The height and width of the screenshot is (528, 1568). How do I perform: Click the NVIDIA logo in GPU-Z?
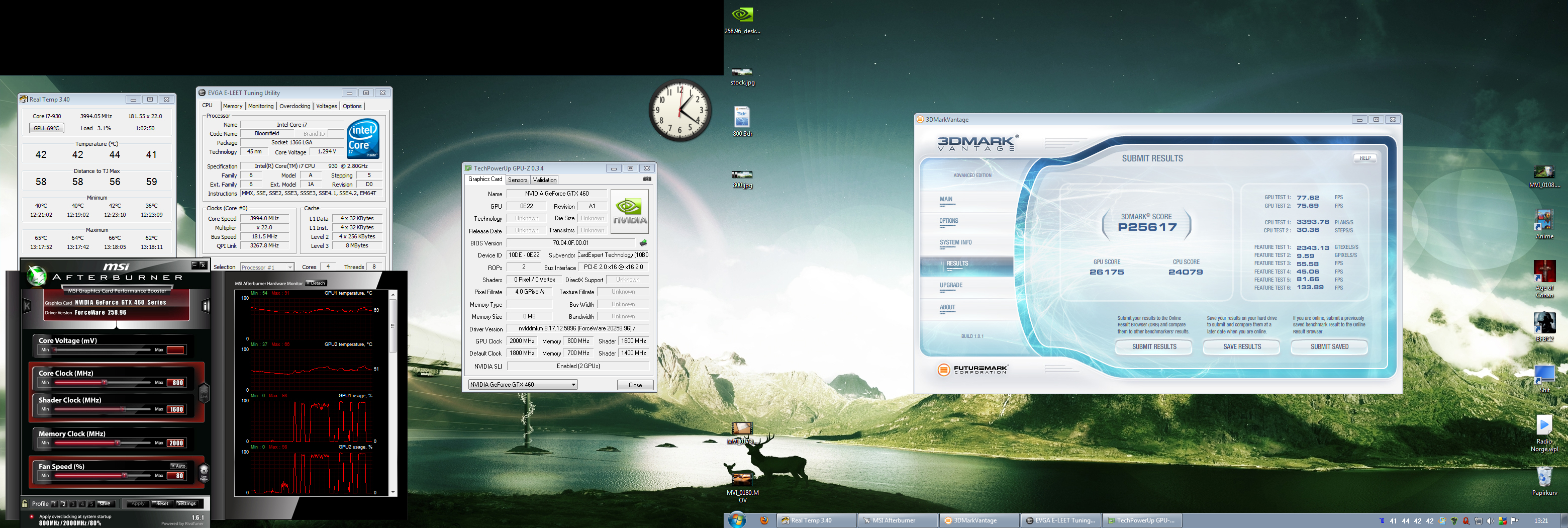click(629, 211)
